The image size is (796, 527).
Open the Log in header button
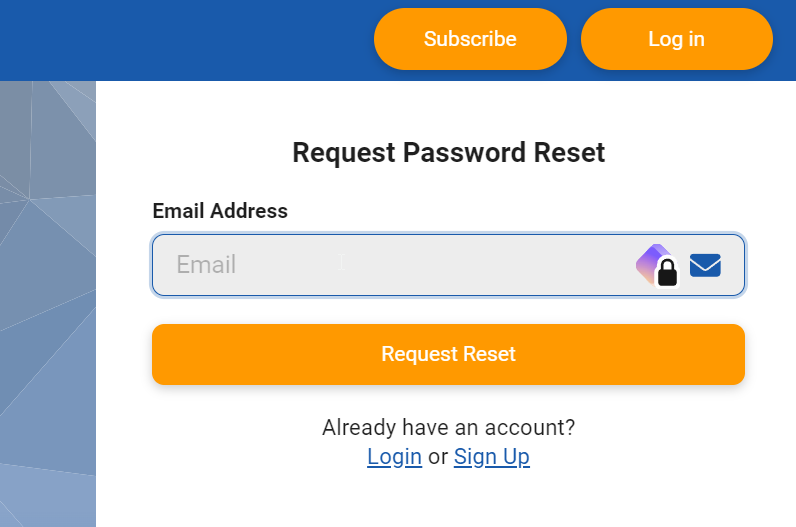tap(677, 39)
